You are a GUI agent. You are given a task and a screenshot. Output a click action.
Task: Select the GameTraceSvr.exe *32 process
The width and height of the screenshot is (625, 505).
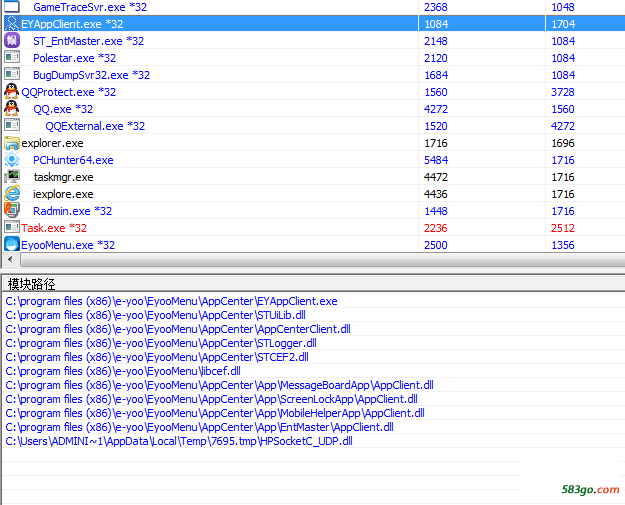click(x=90, y=7)
